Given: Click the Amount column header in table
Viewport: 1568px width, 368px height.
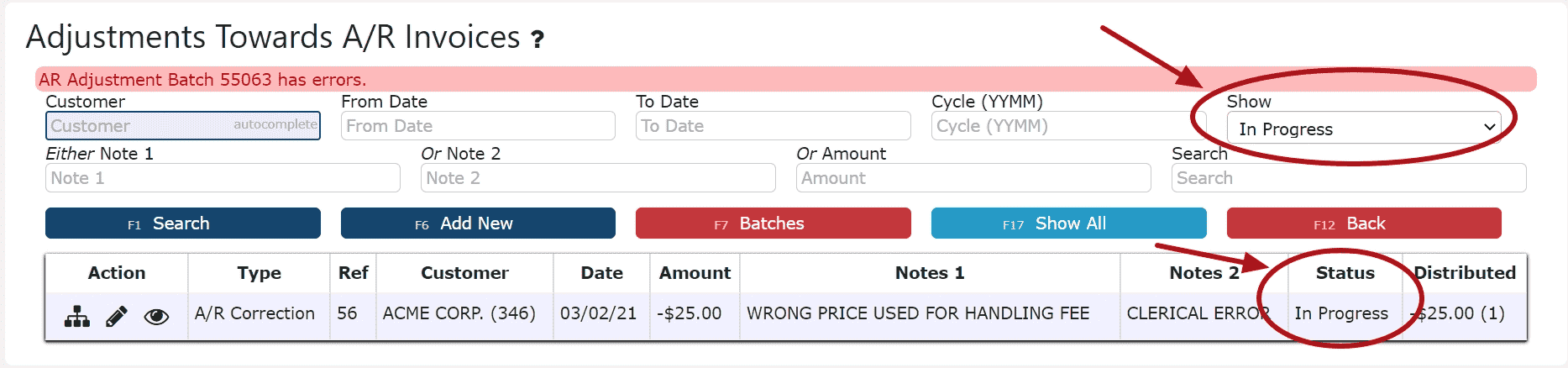Looking at the screenshot, I should (x=695, y=273).
